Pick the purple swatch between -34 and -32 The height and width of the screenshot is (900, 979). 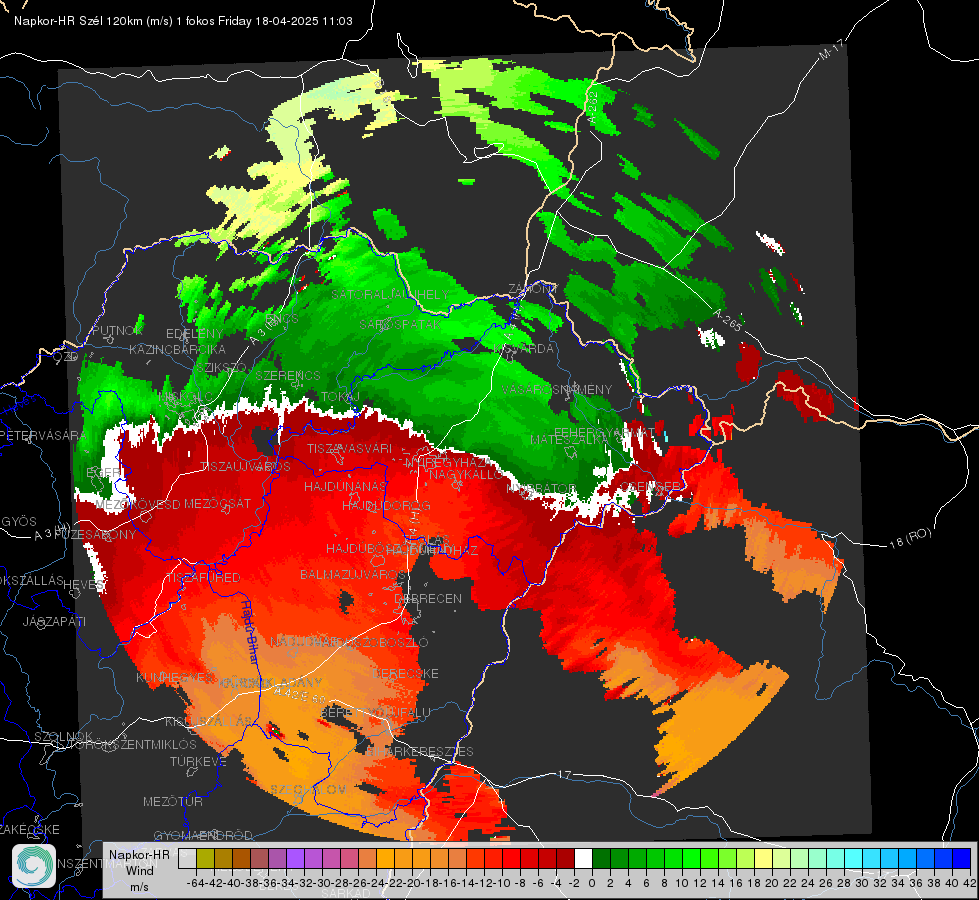(x=295, y=858)
